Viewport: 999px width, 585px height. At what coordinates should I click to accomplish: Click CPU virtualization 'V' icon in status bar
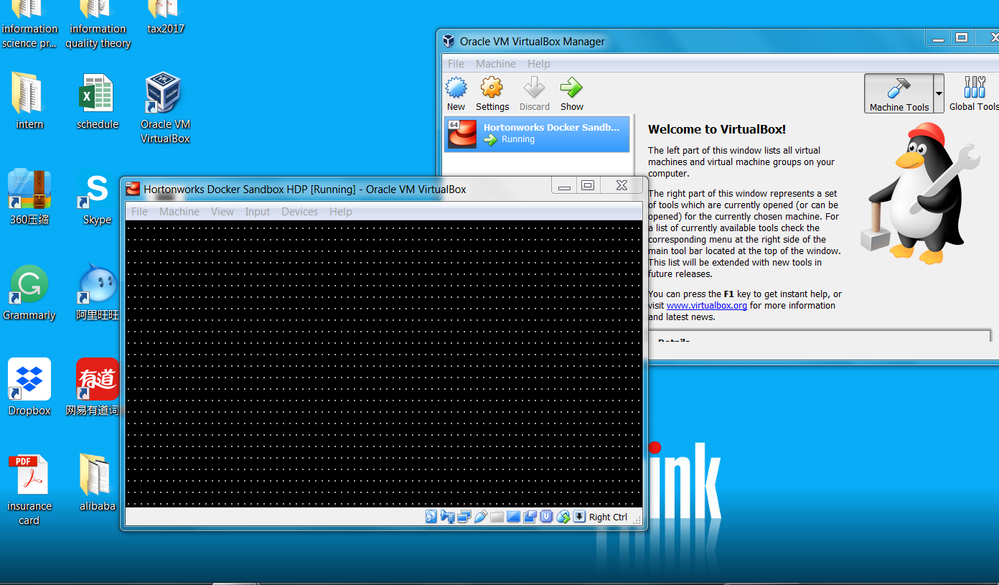(546, 517)
